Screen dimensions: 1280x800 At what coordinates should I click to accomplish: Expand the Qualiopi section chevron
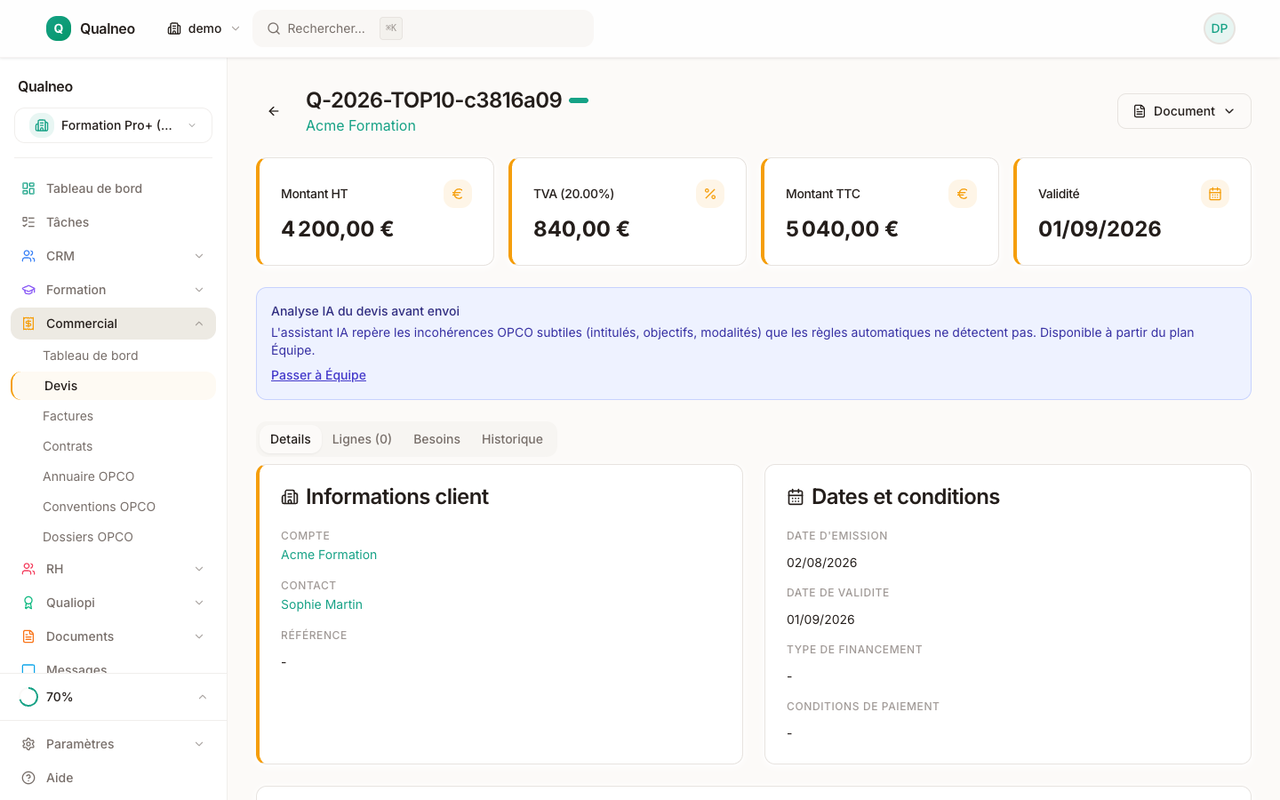tap(199, 603)
